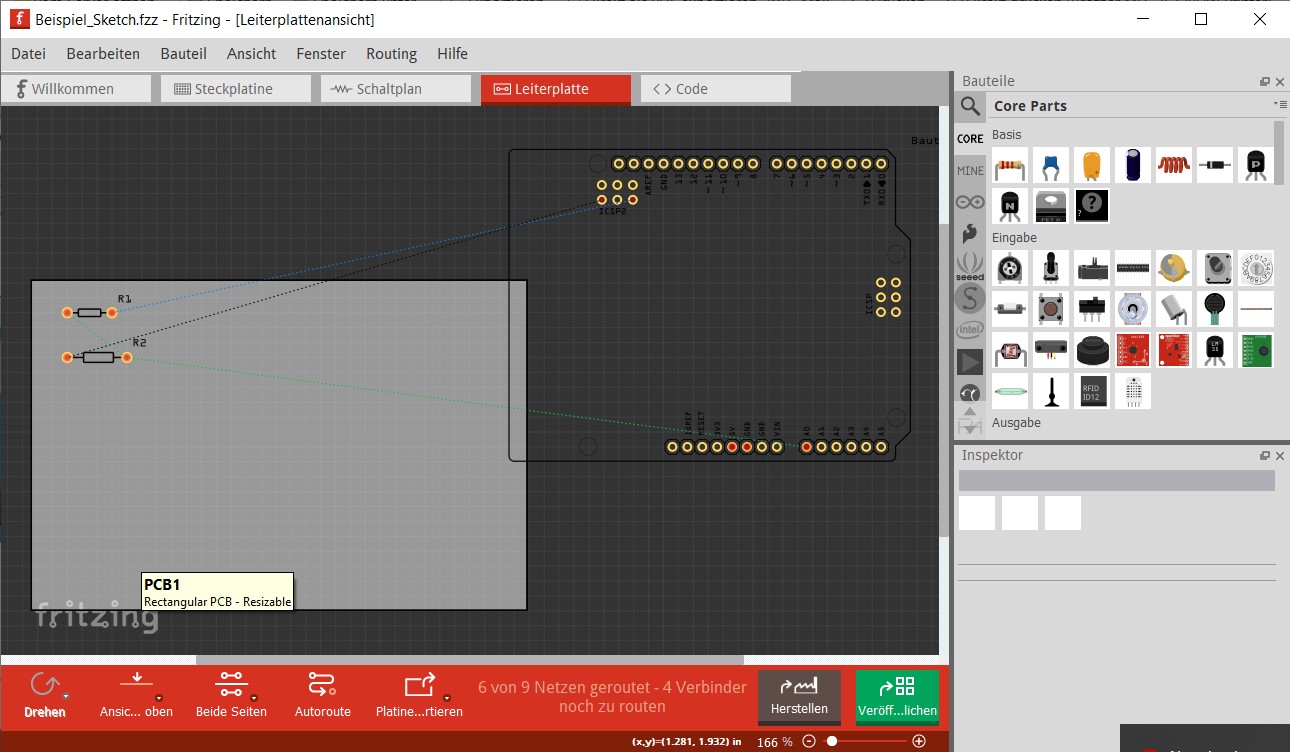The image size is (1290, 752).
Task: Click the horizontal canvas scrollbar
Action: click(470, 660)
